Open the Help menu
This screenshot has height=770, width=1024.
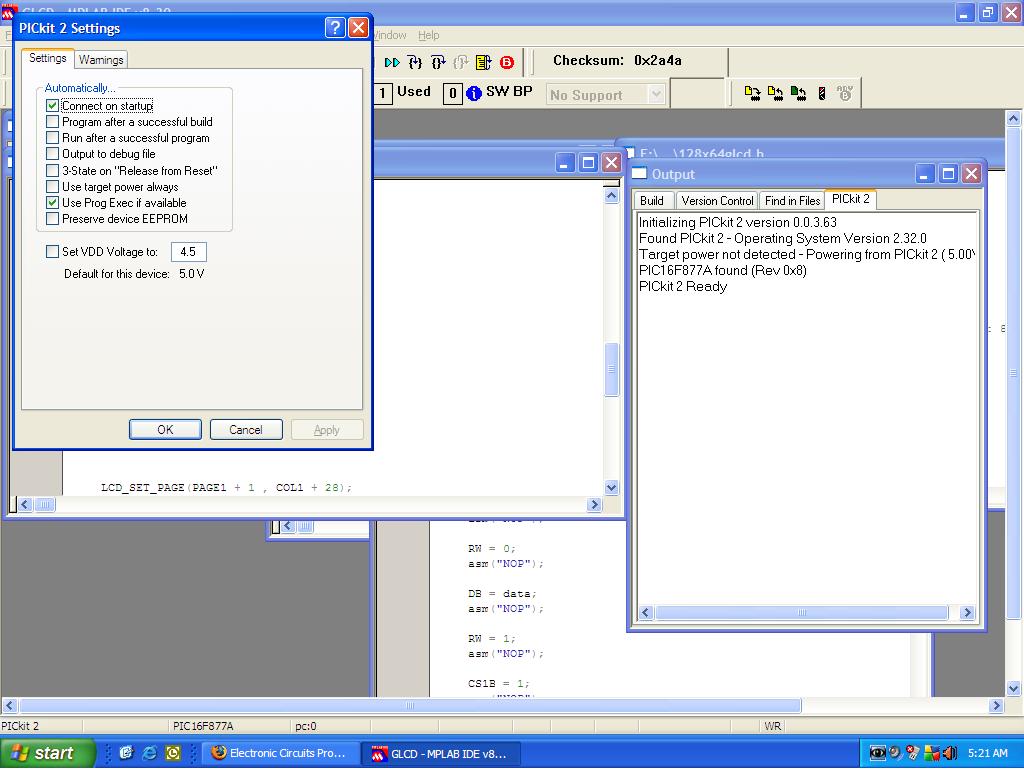[x=428, y=35]
